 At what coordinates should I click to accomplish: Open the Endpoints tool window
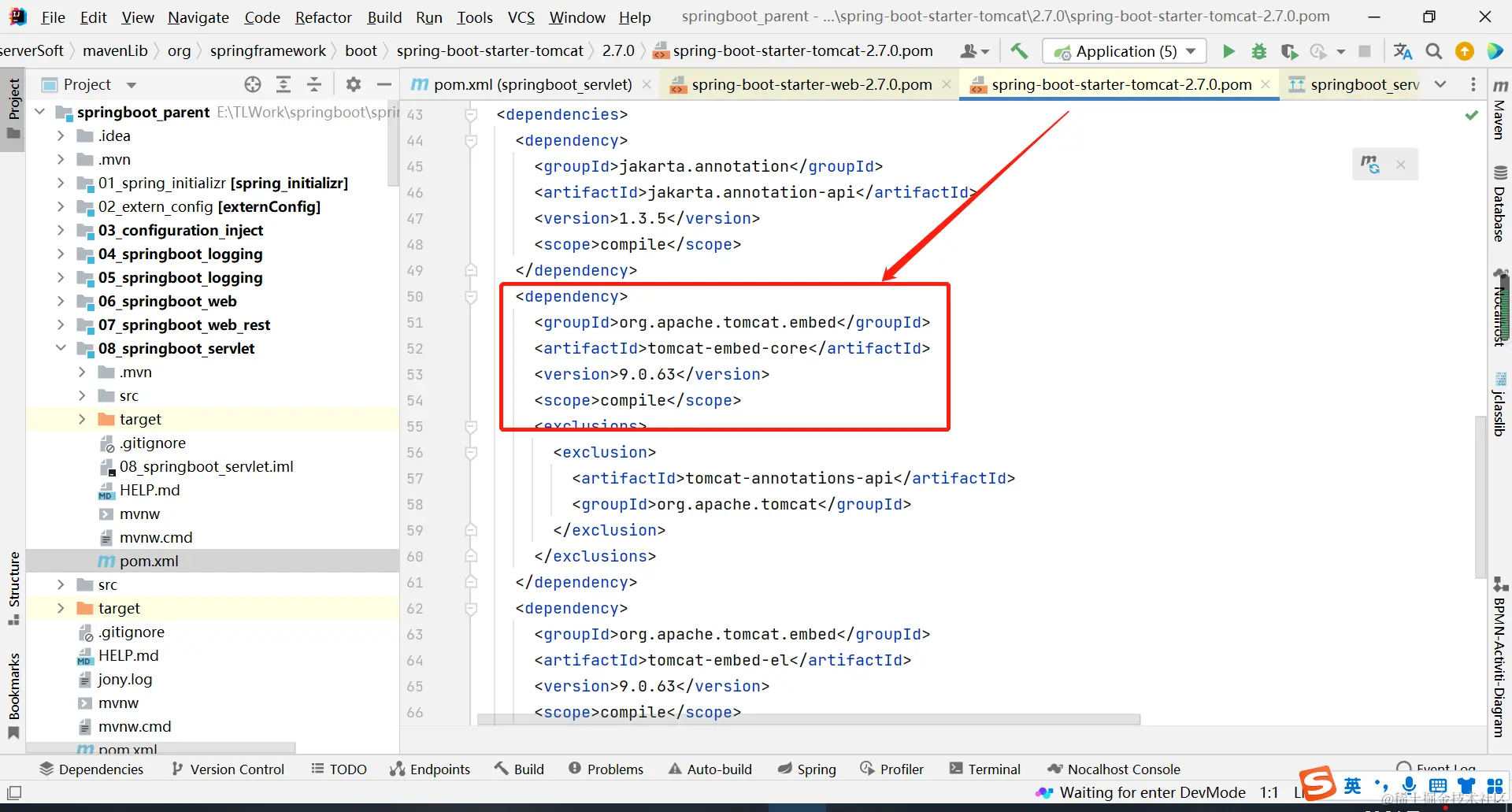pyautogui.click(x=430, y=769)
